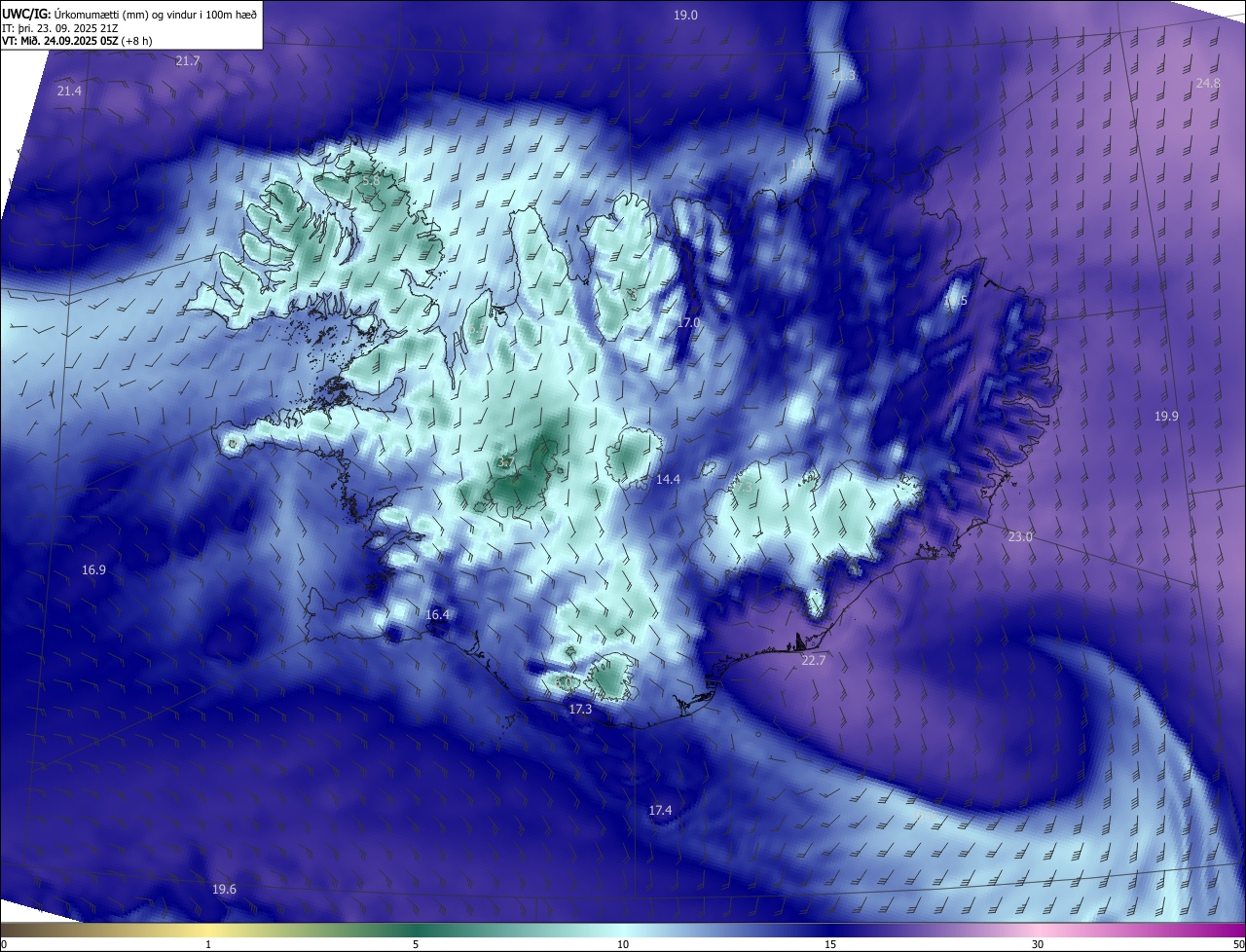This screenshot has width=1246, height=952.
Task: Click the 17.0 value label
Action: pyautogui.click(x=688, y=322)
